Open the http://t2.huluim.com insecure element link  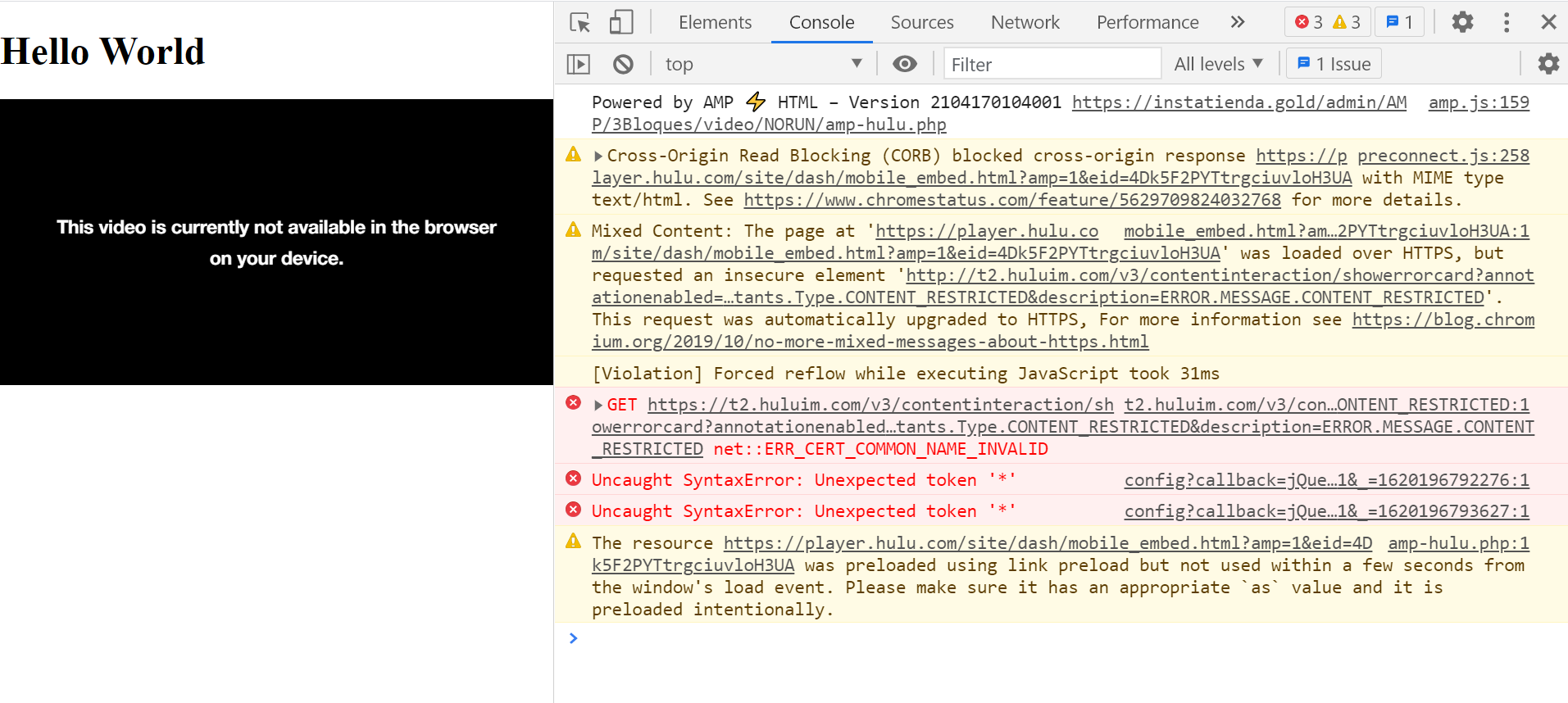(x=1063, y=286)
